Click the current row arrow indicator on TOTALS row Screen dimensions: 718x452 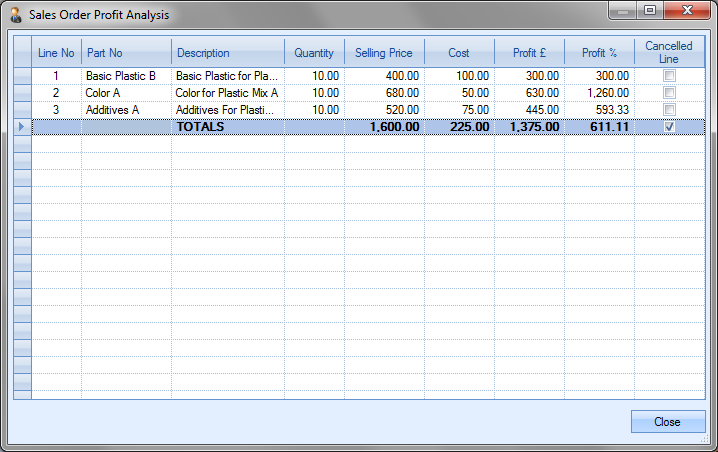[22, 127]
